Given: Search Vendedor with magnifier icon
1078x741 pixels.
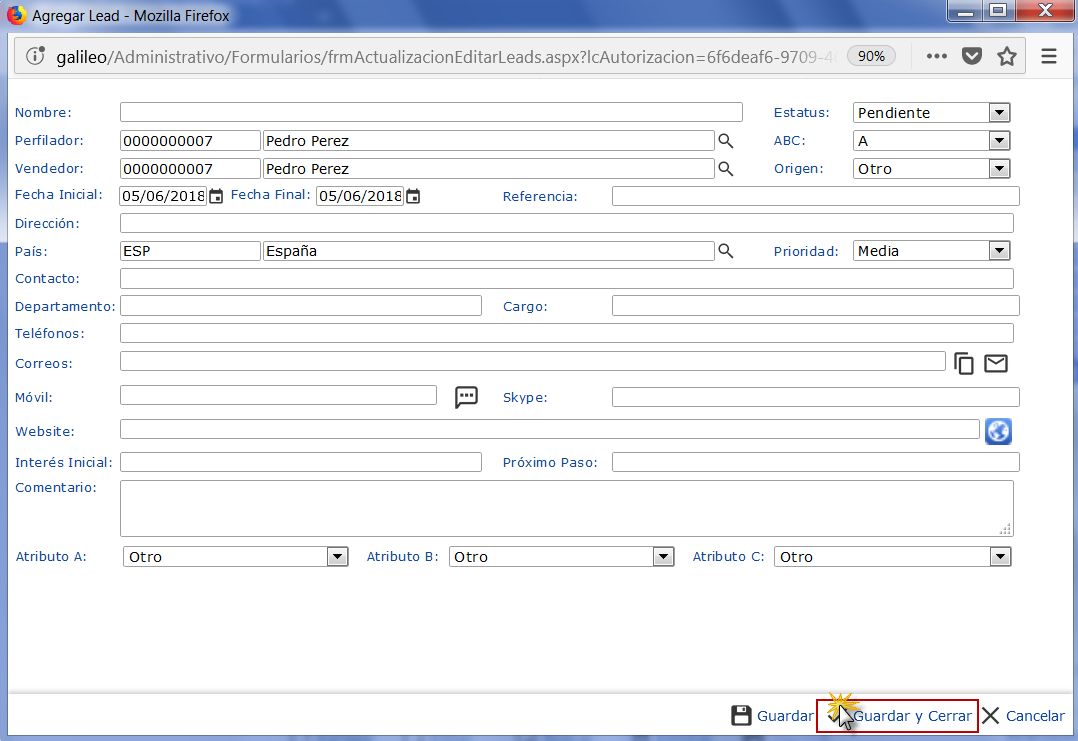Looking at the screenshot, I should pos(725,168).
